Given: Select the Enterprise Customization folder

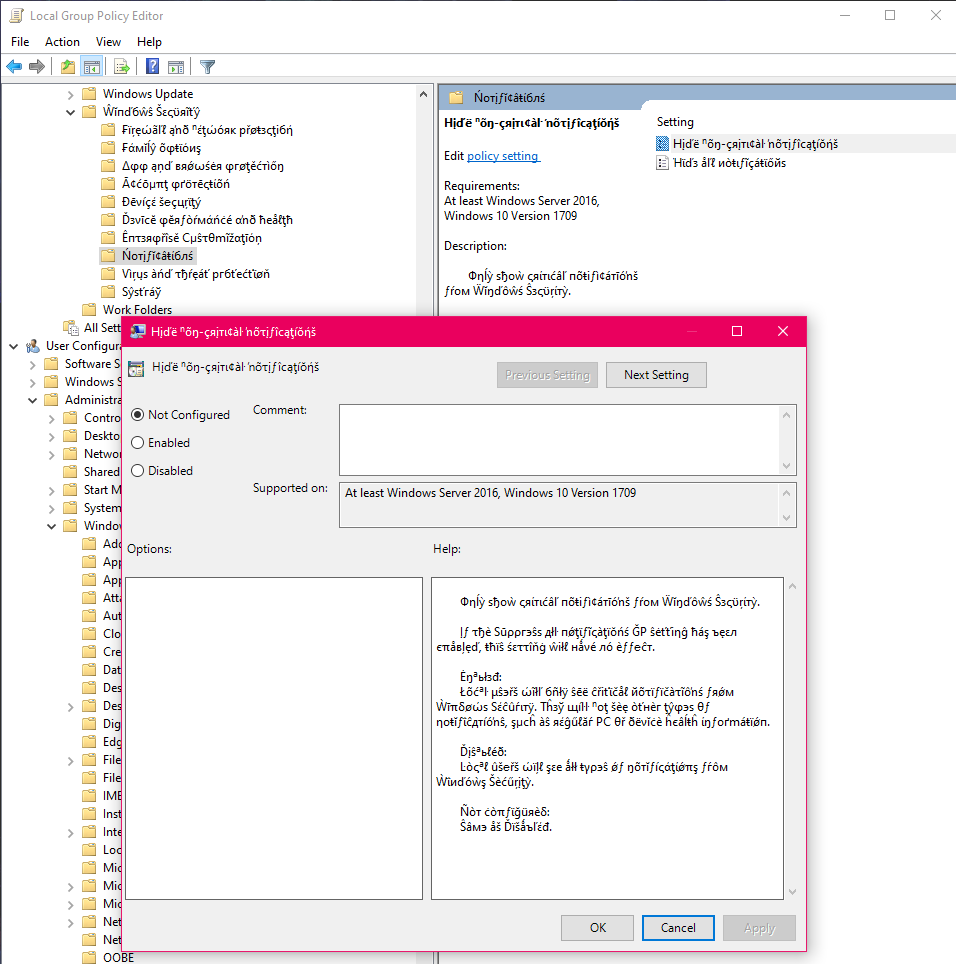Looking at the screenshot, I should [182, 237].
